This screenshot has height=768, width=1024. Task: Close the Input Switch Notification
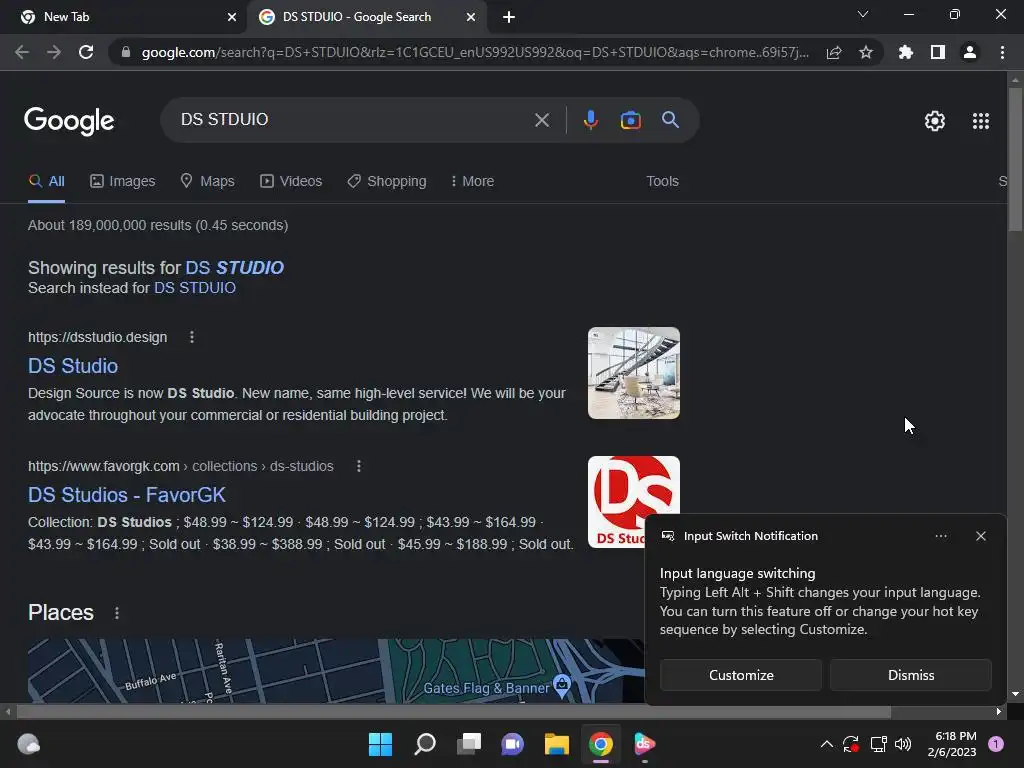click(x=981, y=536)
